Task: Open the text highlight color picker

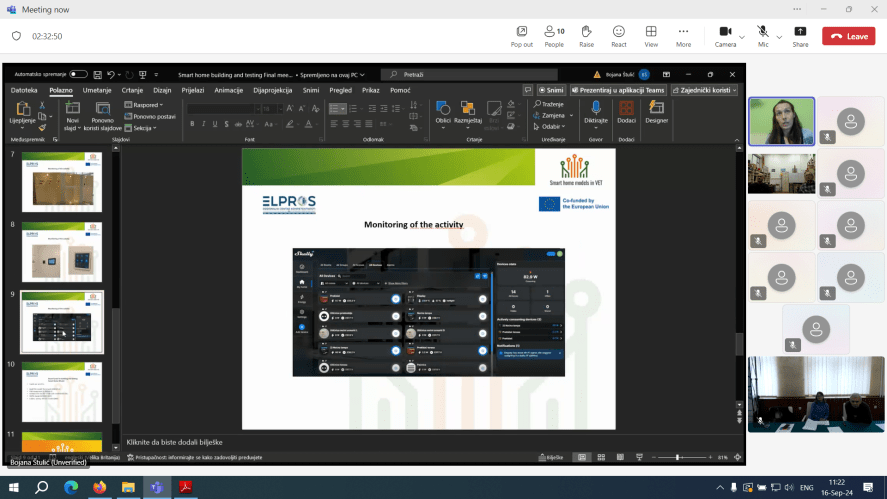Action: tap(290, 124)
